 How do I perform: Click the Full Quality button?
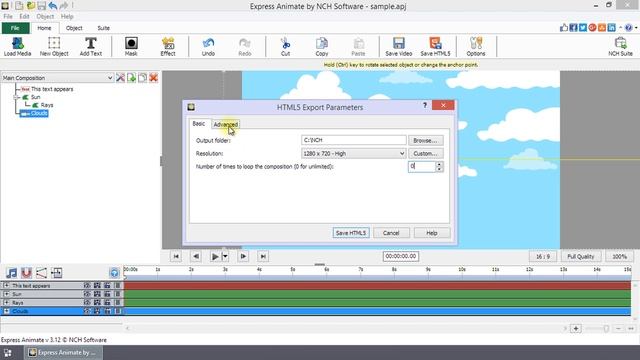click(580, 256)
